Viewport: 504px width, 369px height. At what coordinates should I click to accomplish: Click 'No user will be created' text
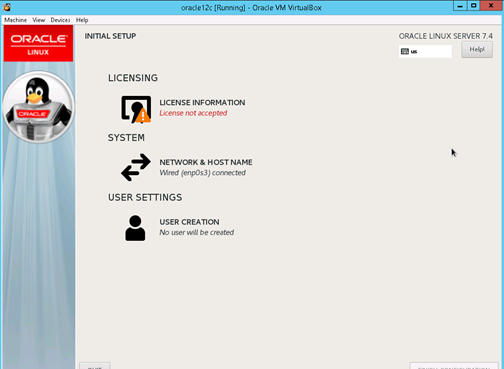(197, 232)
